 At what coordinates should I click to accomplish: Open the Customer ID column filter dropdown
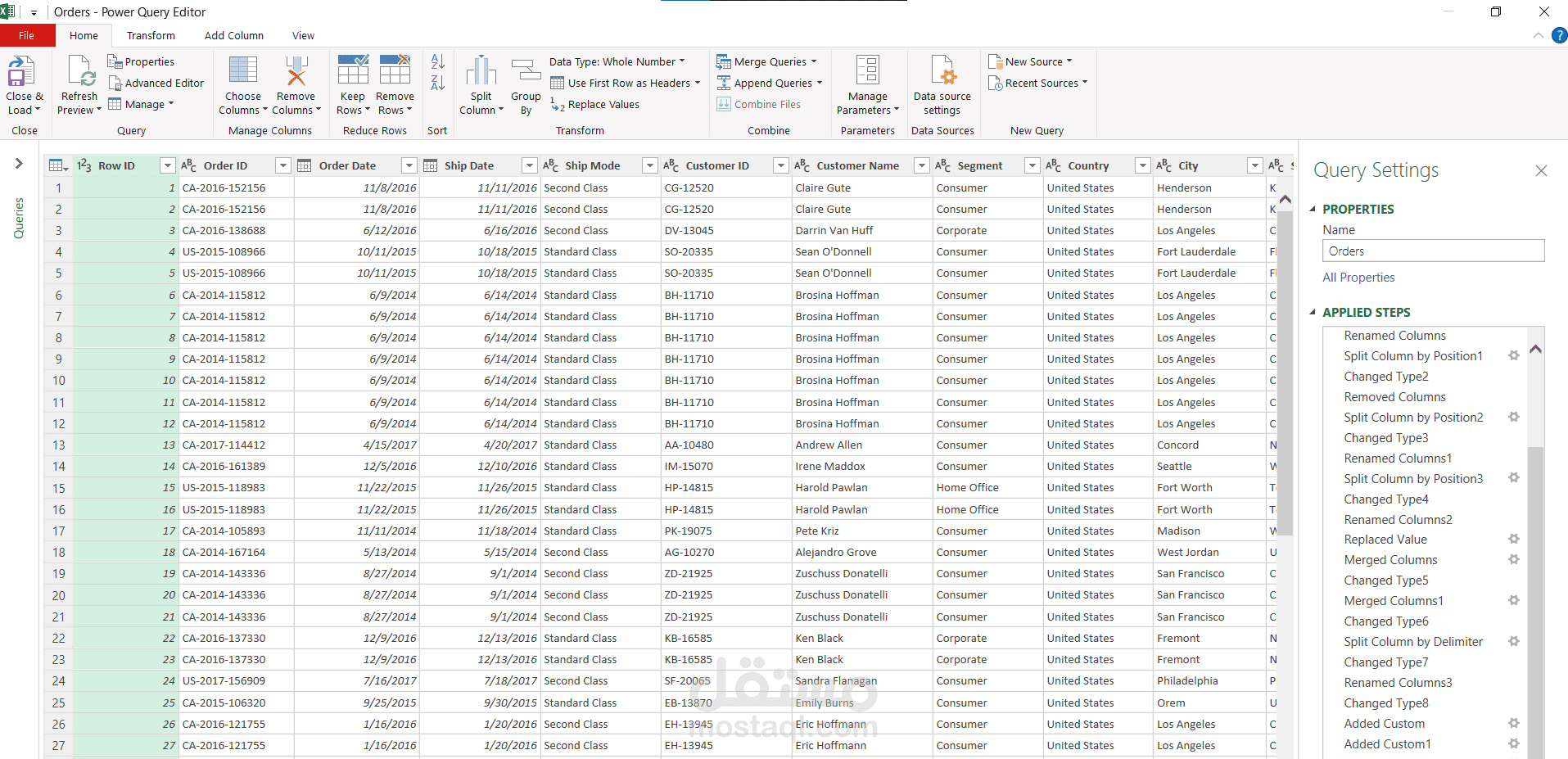pyautogui.click(x=781, y=165)
